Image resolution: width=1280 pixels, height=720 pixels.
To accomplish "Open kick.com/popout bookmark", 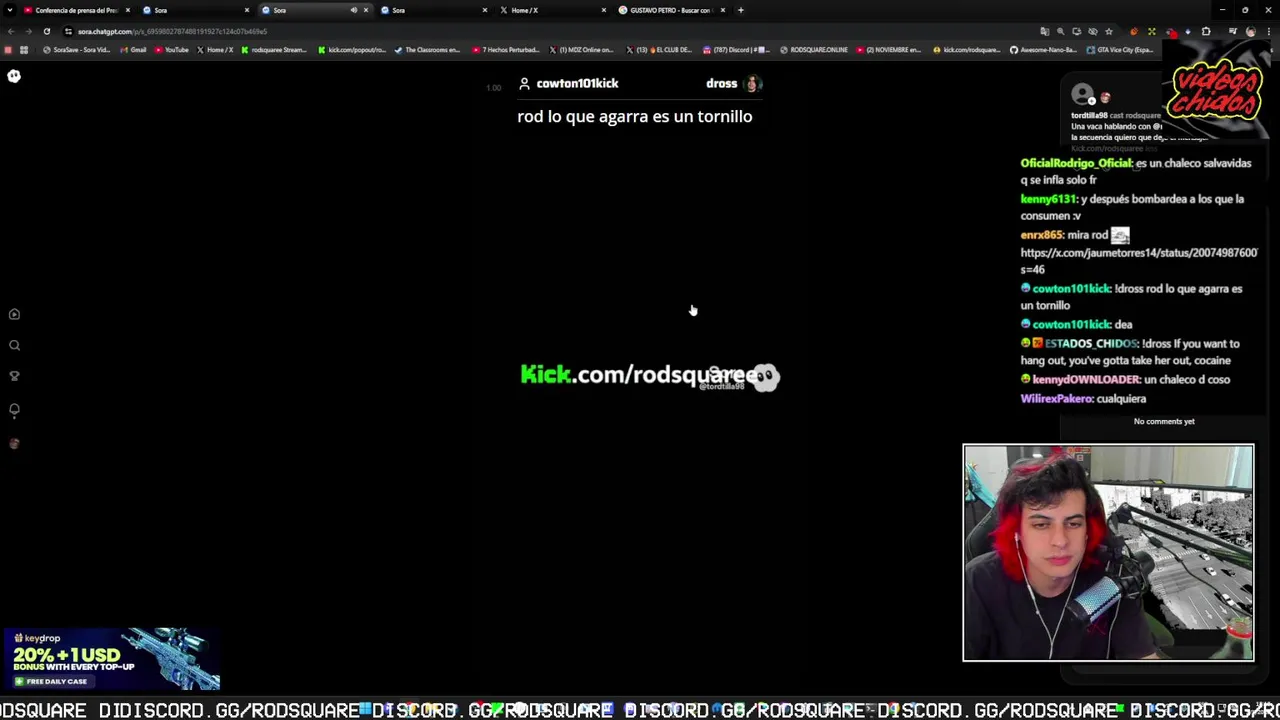I will 352,50.
